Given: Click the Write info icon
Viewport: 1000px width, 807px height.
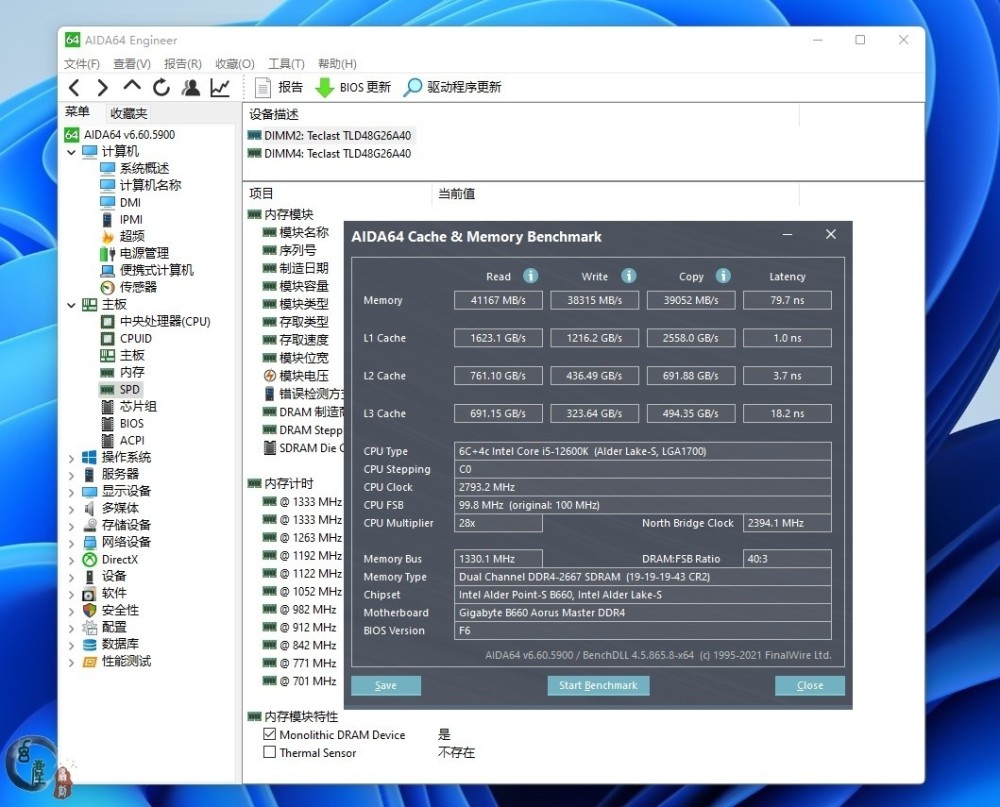Looking at the screenshot, I should (628, 276).
